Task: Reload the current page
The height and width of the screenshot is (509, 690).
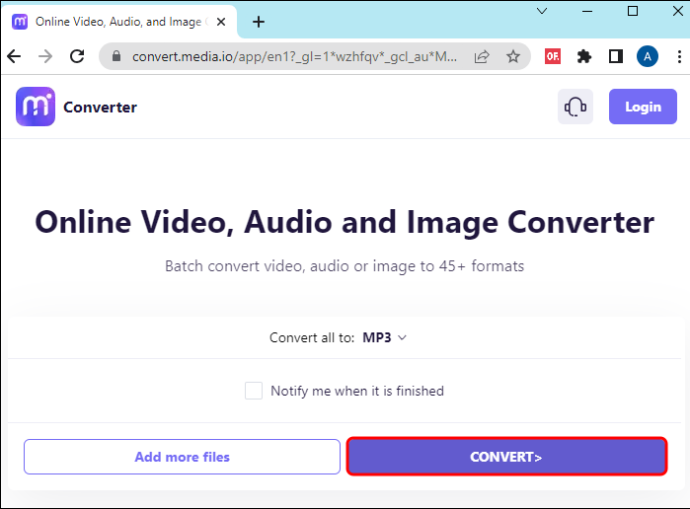Action: pyautogui.click(x=77, y=56)
